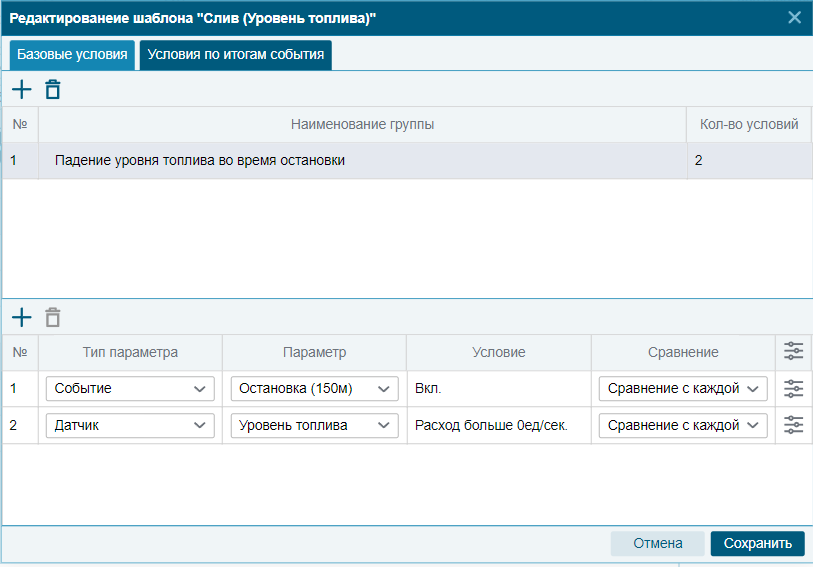Open comparison dropdown in first condition row
The image size is (813, 567).
coord(683,389)
